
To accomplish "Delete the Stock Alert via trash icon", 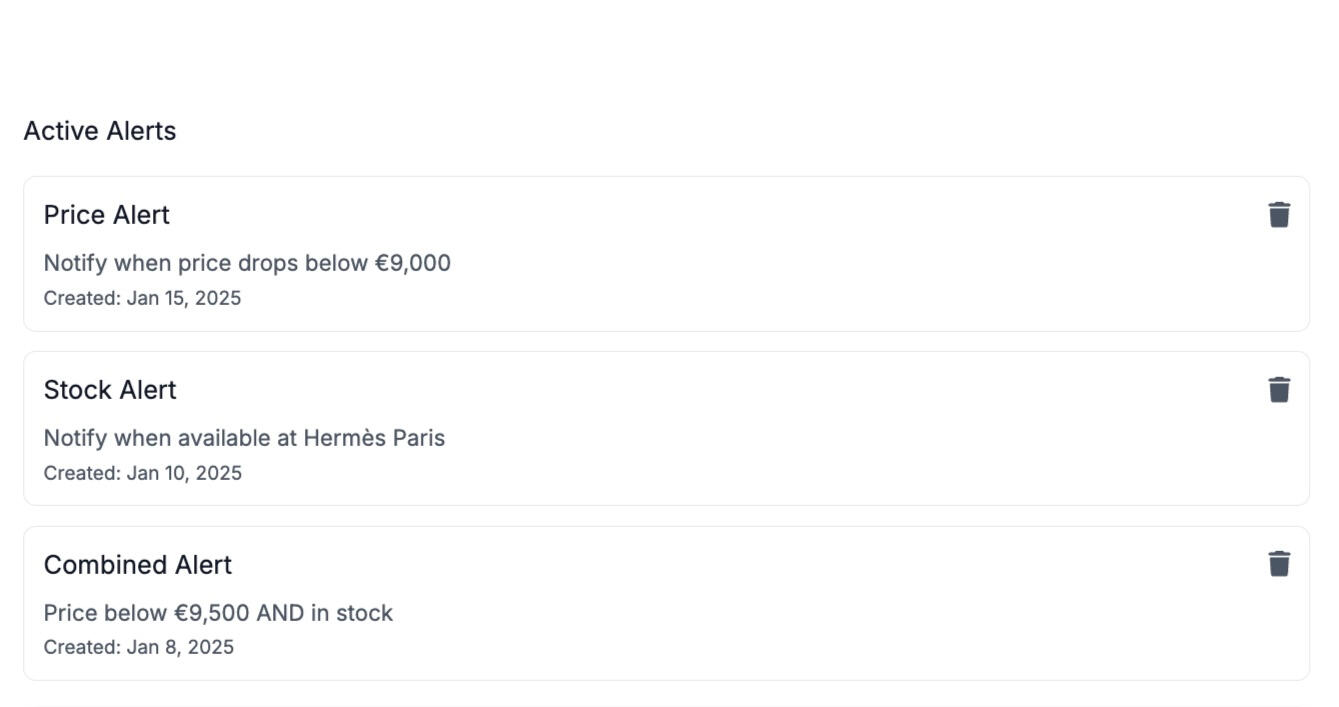I will (1279, 390).
